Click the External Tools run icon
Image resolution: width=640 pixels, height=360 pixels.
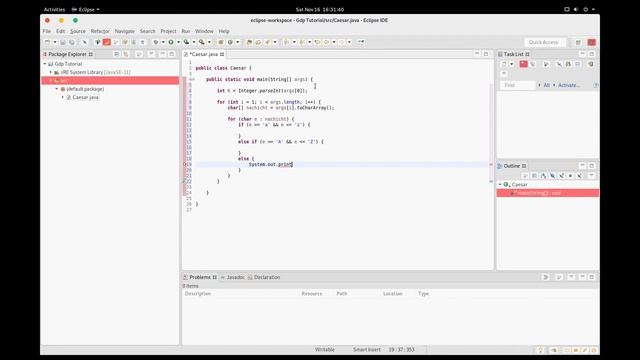(x=201, y=42)
